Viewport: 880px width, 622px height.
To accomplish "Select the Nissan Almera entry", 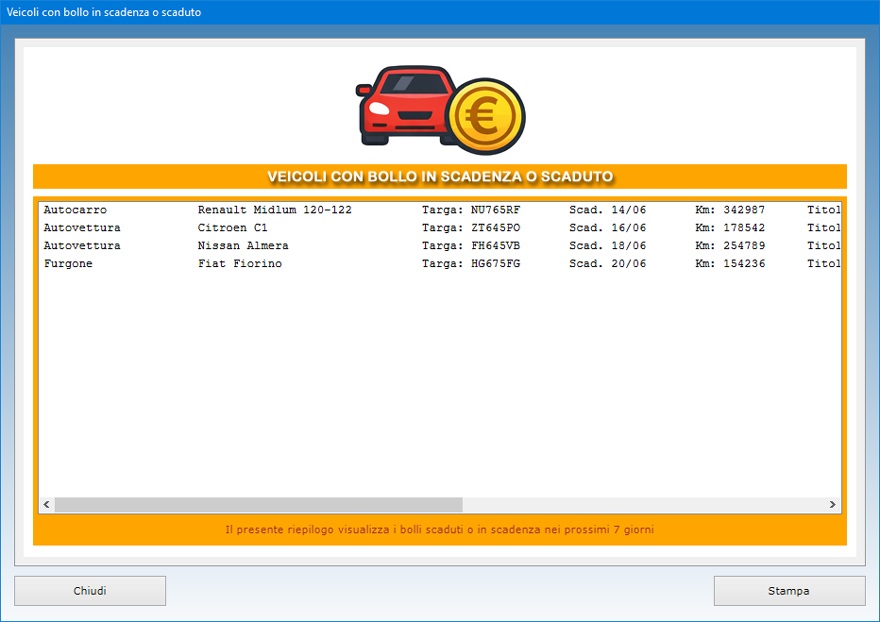I will pyautogui.click(x=243, y=246).
